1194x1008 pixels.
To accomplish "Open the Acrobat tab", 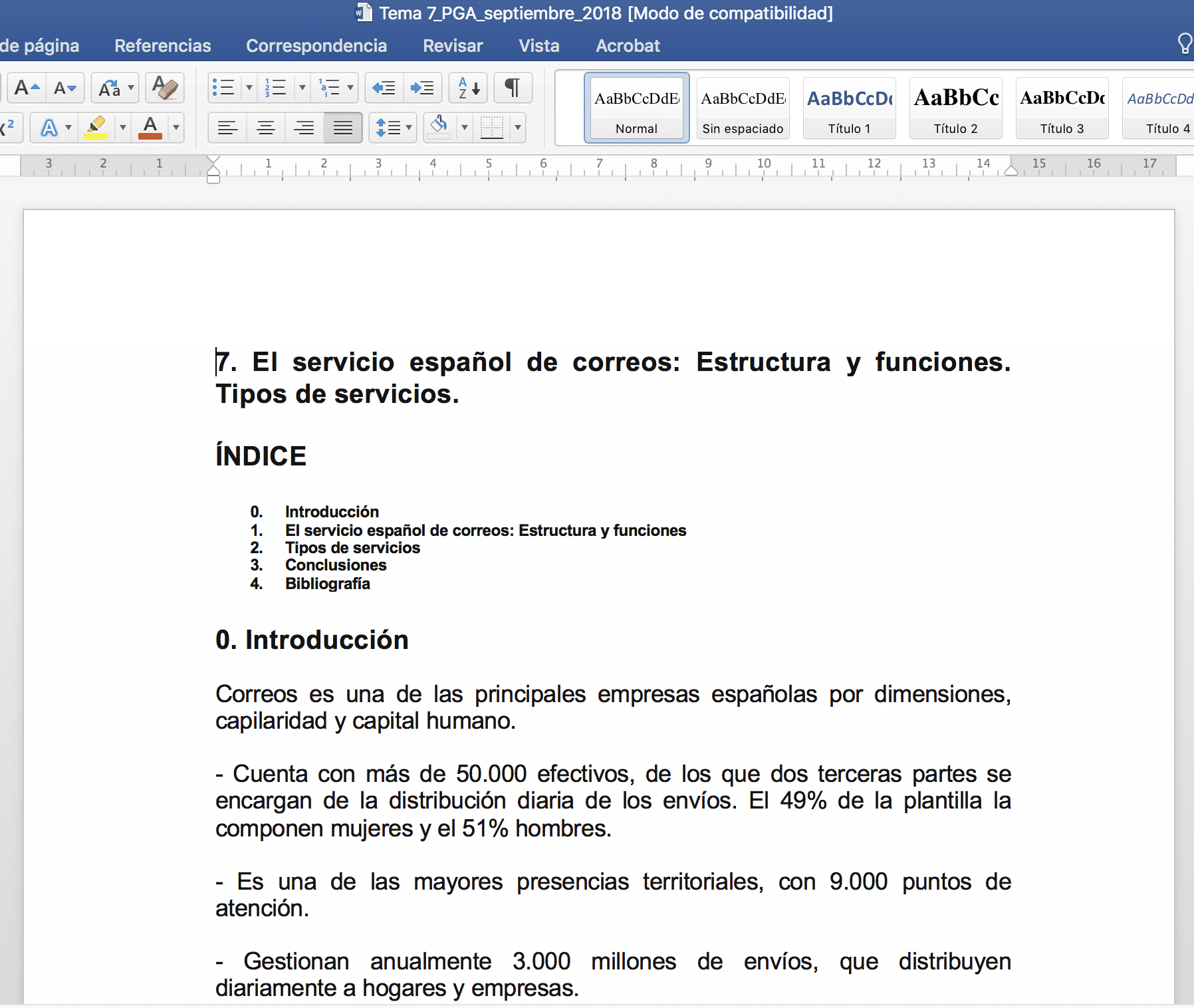I will [628, 45].
